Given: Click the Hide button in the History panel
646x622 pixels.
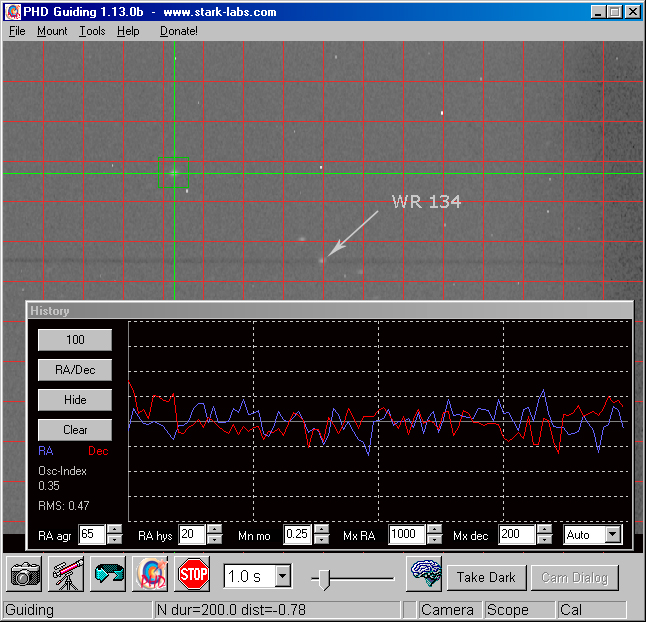Looking at the screenshot, I should (x=75, y=400).
